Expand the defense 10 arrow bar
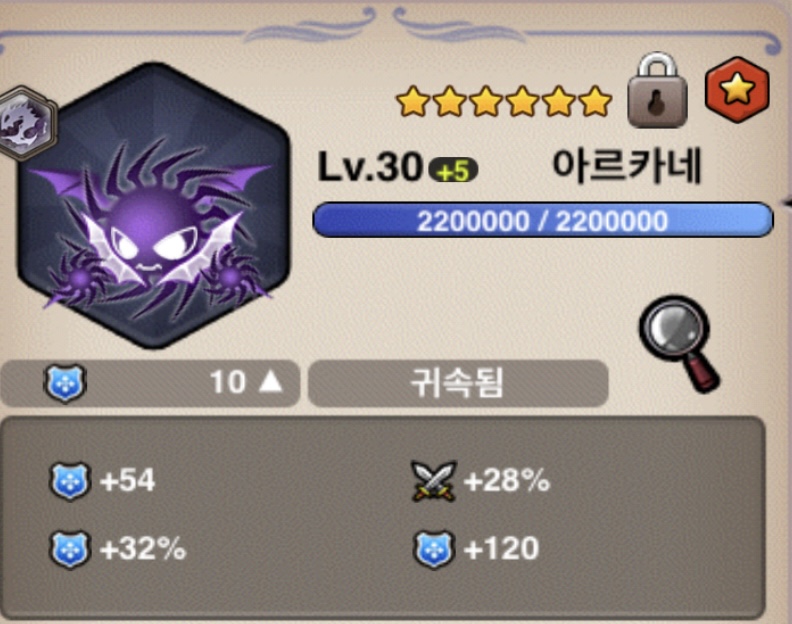 click(x=150, y=383)
